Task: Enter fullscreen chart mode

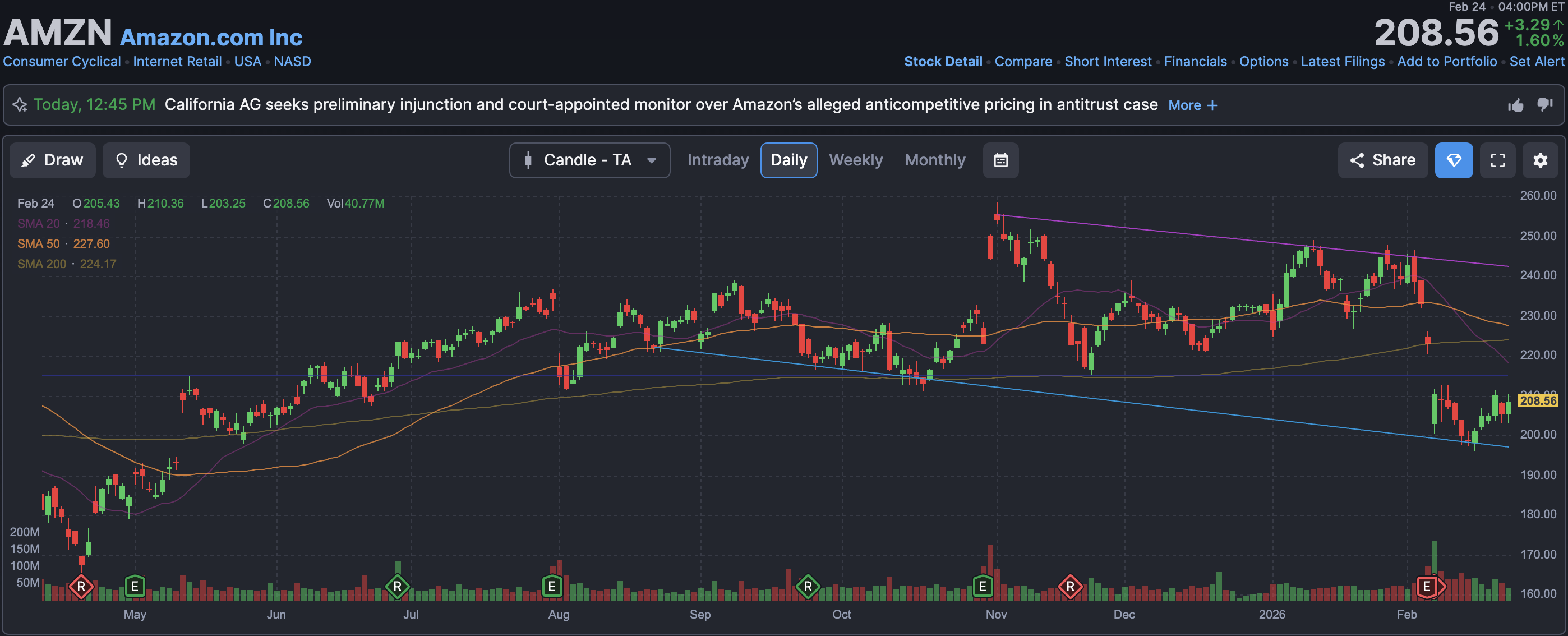Action: [1497, 160]
